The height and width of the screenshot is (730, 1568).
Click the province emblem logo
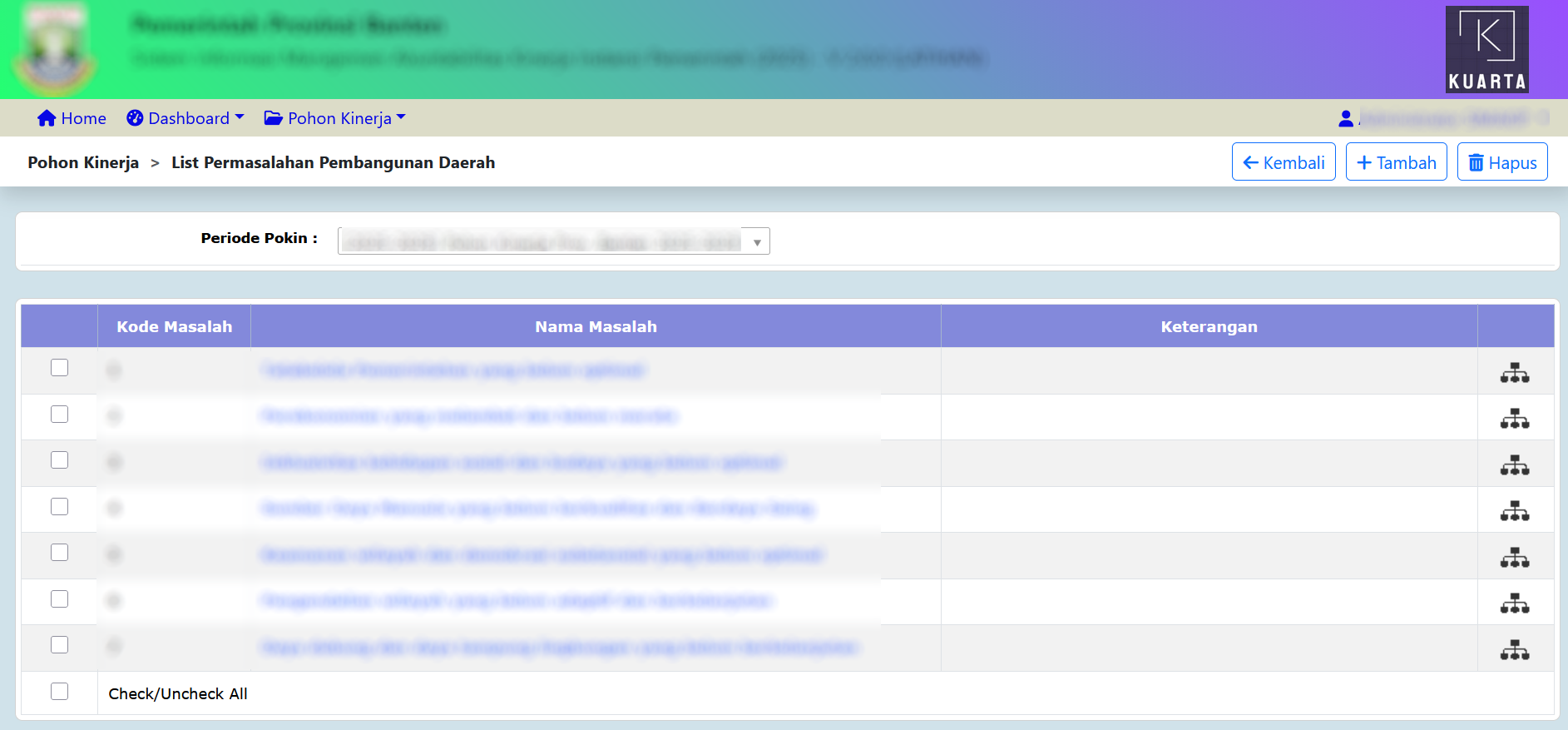coord(56,50)
